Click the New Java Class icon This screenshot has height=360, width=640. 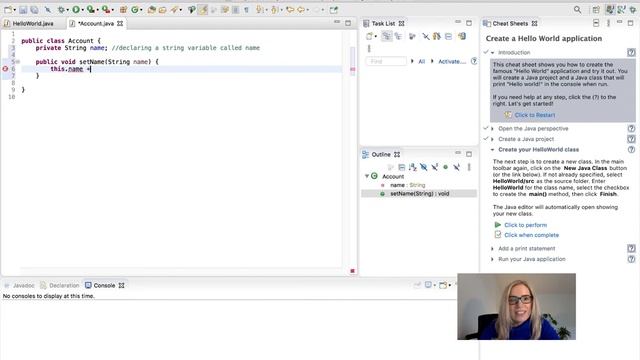pos(134,9)
